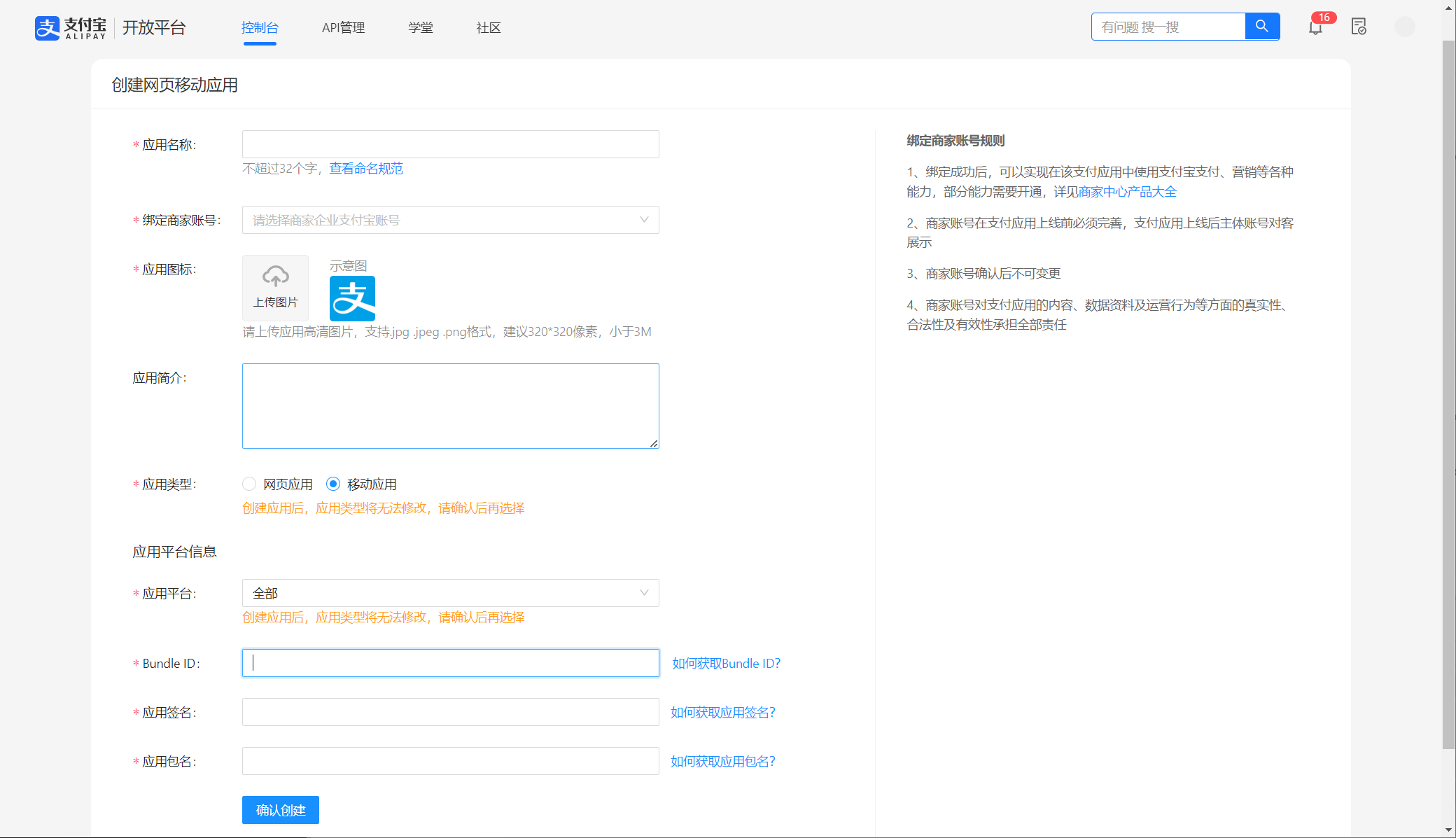Open the 查看命名规范 link
The height and width of the screenshot is (838, 1456).
point(366,168)
